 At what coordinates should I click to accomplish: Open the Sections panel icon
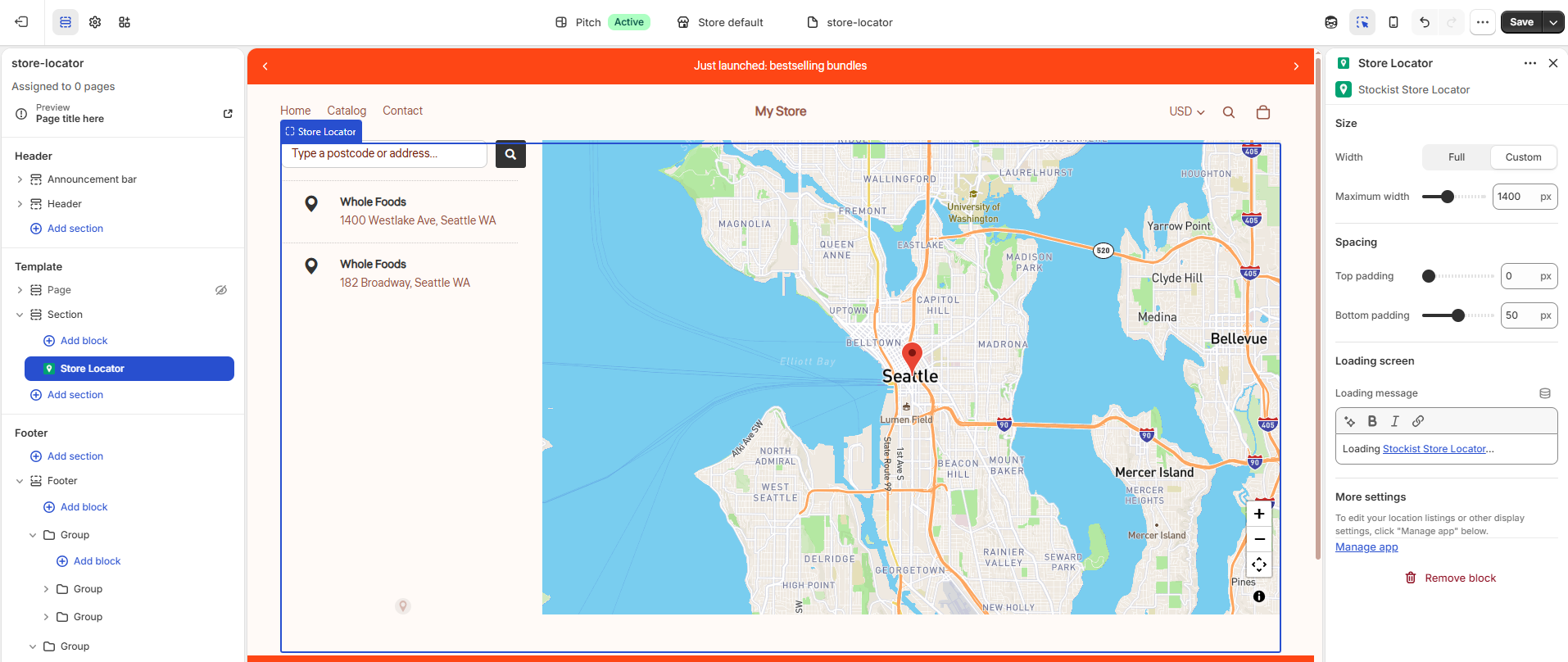[66, 22]
